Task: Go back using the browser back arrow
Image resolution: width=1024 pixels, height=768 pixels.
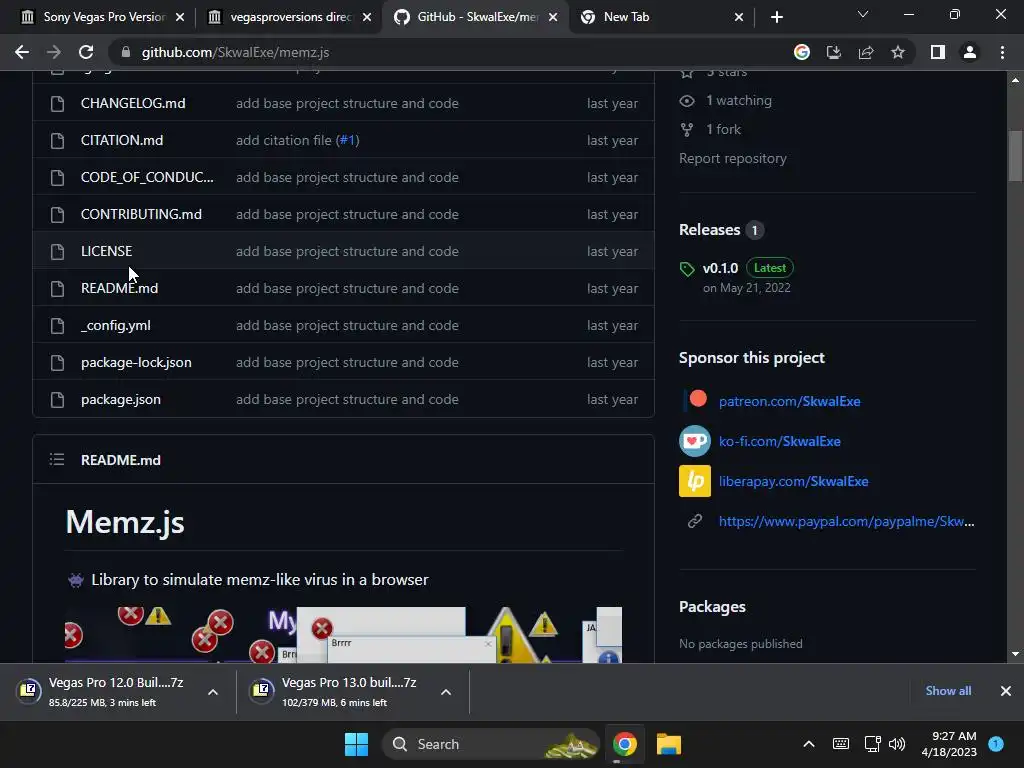Action: (22, 52)
